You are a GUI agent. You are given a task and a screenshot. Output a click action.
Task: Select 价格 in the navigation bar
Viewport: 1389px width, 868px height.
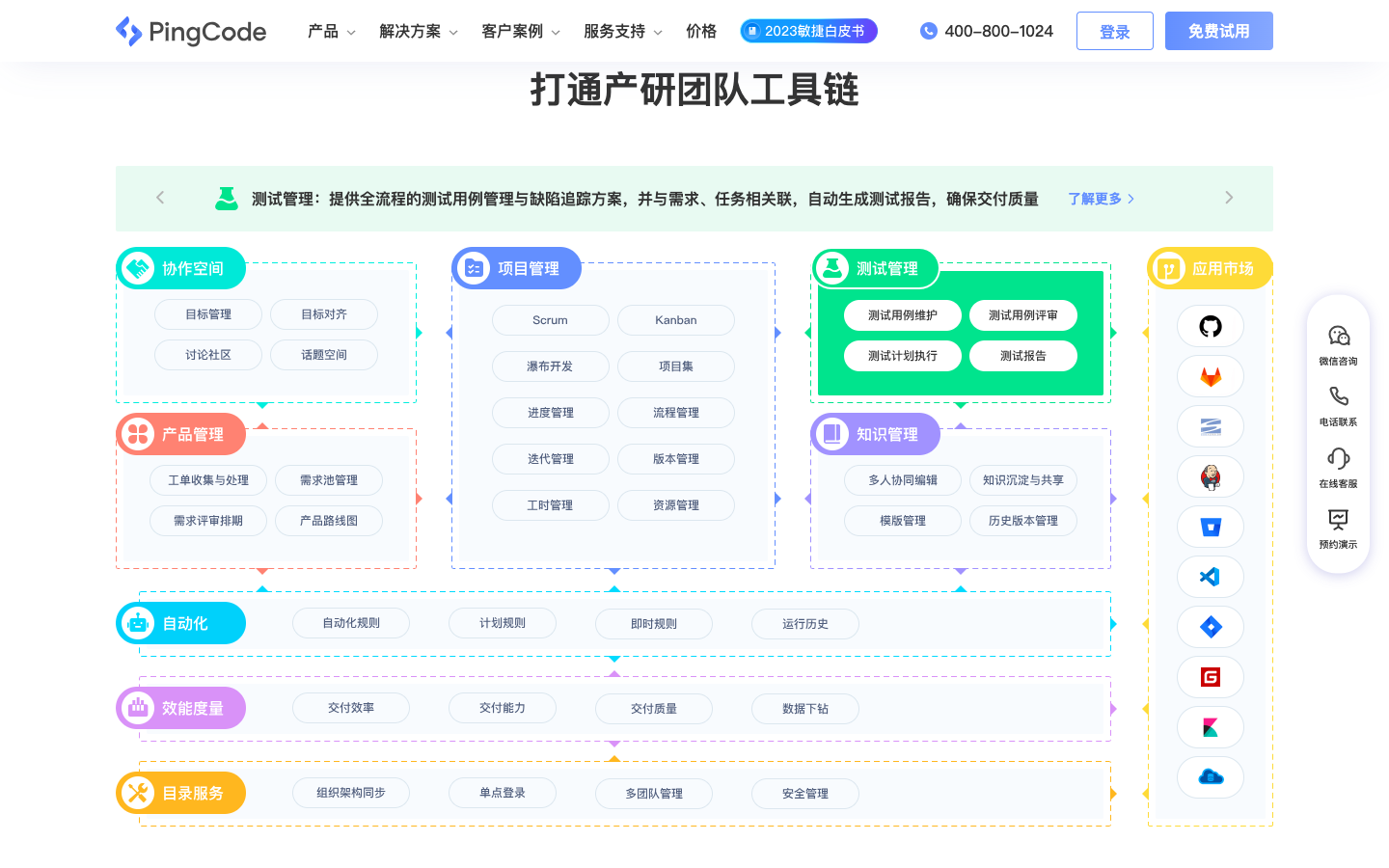point(701,31)
